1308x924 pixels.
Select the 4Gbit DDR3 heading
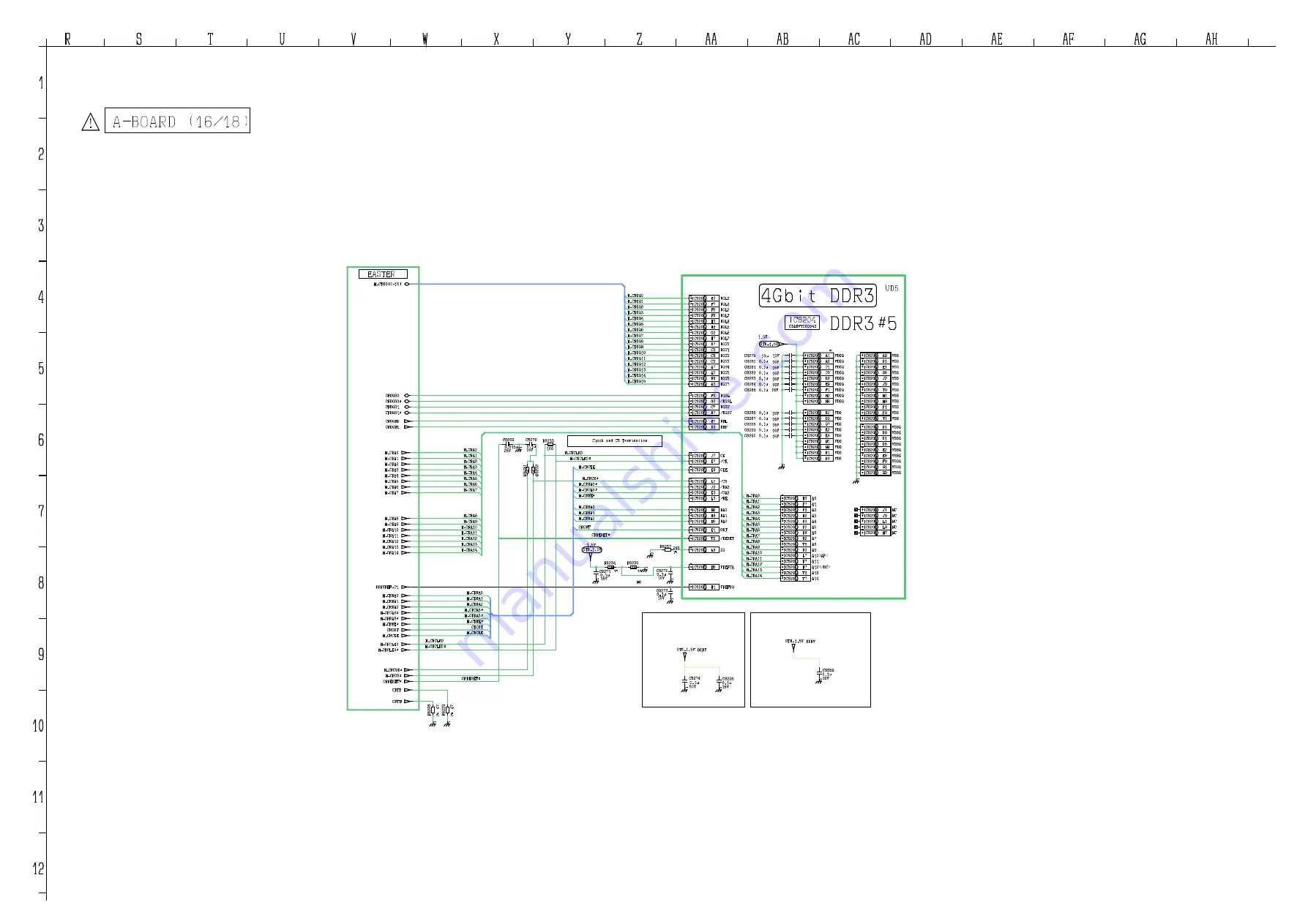(x=818, y=296)
